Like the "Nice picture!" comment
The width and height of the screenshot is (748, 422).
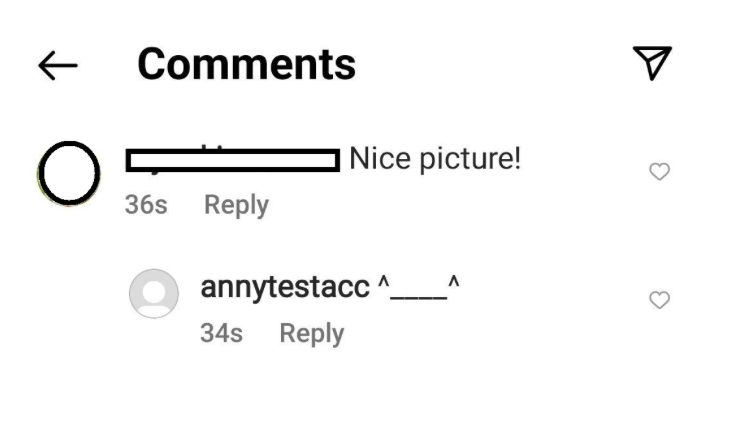coord(660,172)
